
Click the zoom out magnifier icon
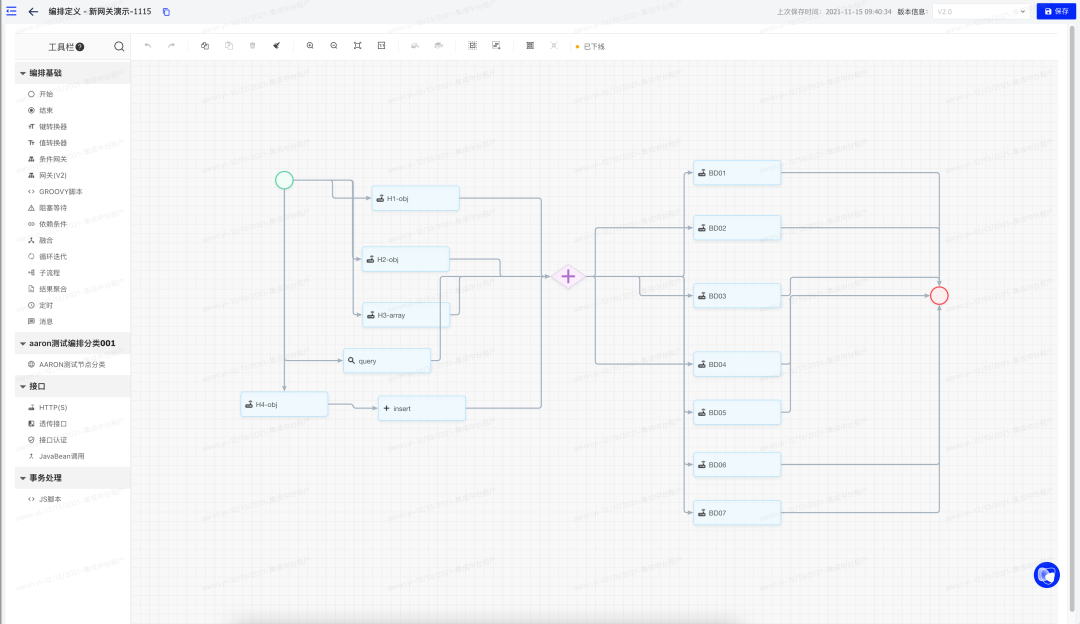(x=333, y=46)
